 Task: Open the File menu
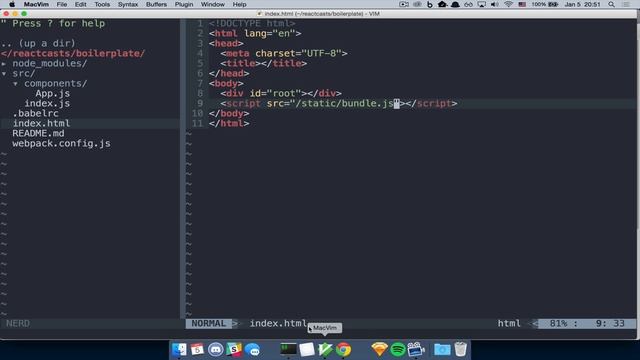tap(62, 4)
